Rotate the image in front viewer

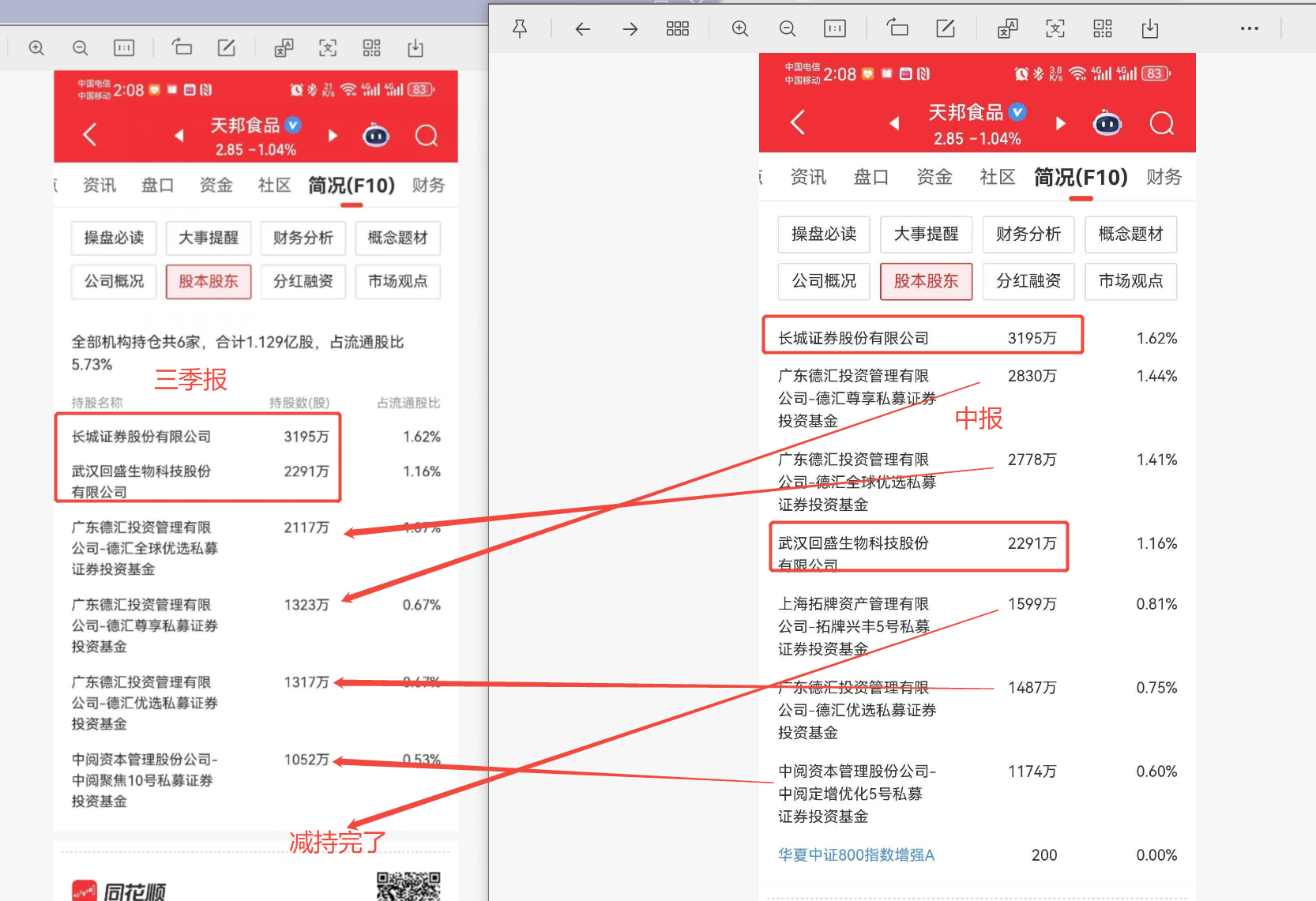tap(897, 28)
